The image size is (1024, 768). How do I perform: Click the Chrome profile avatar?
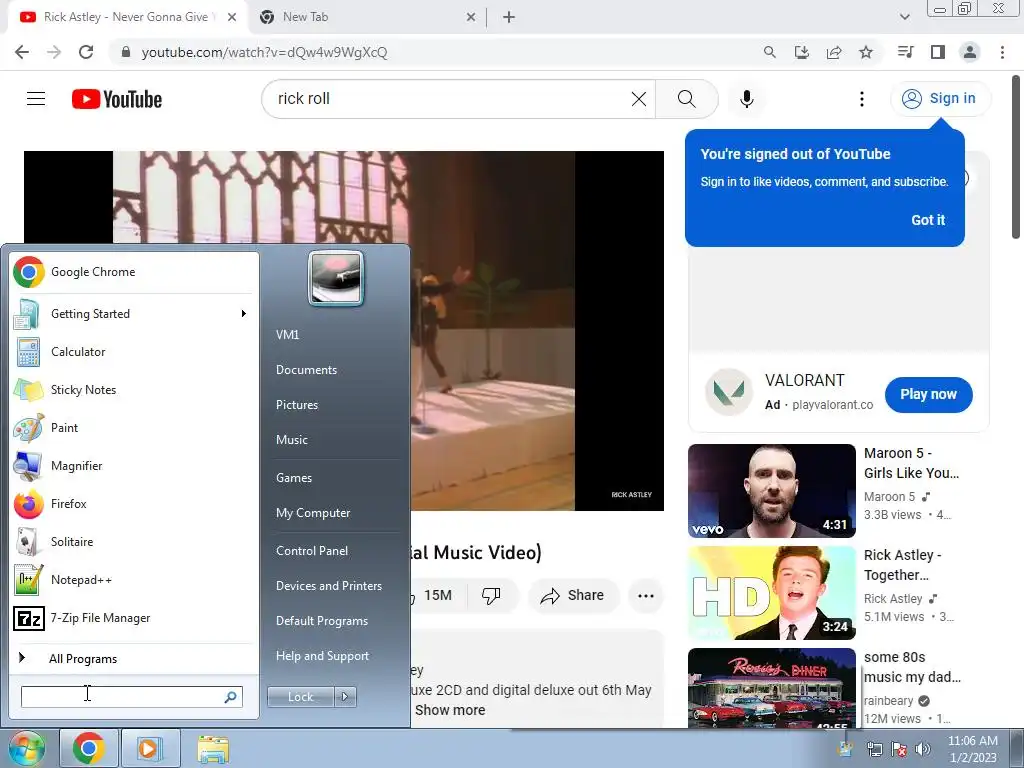coord(970,52)
